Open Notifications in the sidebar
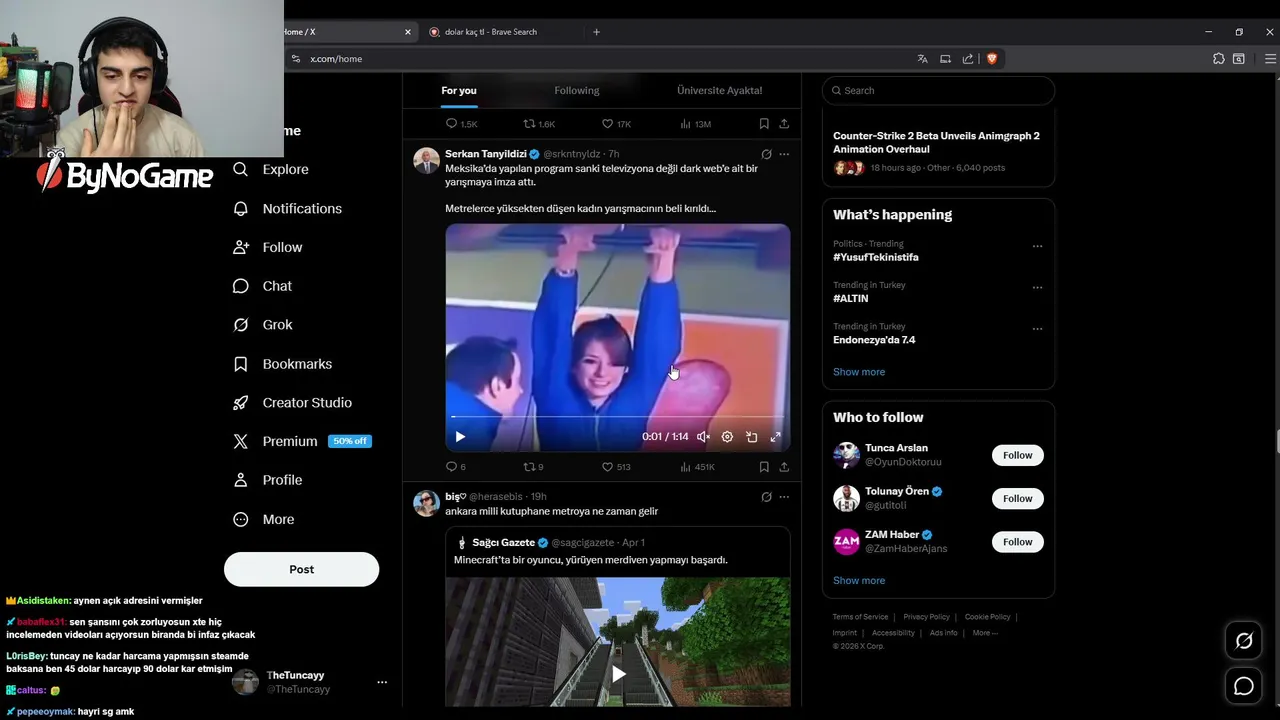This screenshot has height=720, width=1280. pos(287,208)
